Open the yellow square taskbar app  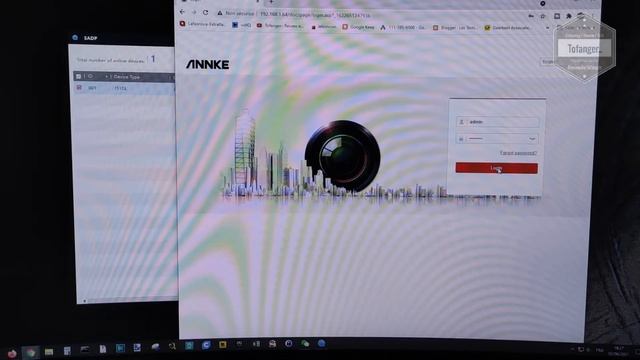222,344
